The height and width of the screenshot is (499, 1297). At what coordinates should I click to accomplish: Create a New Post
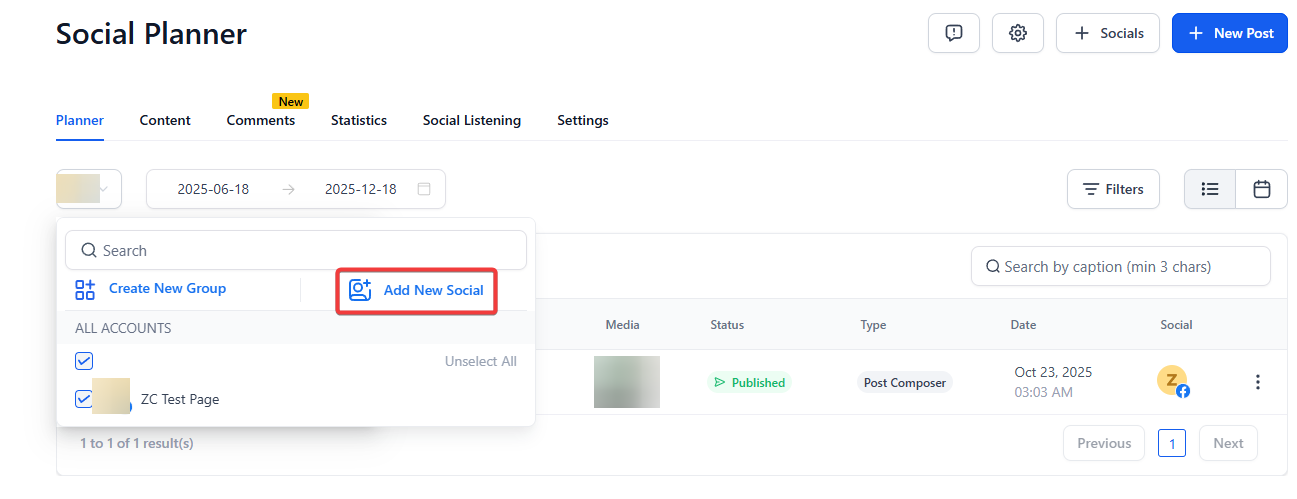pos(1230,33)
